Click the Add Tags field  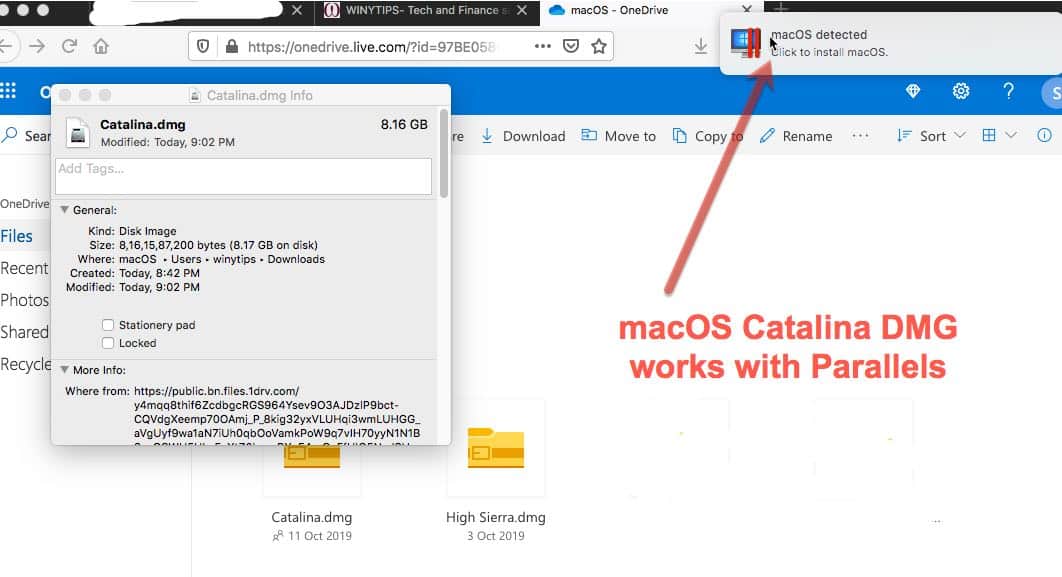tap(243, 176)
